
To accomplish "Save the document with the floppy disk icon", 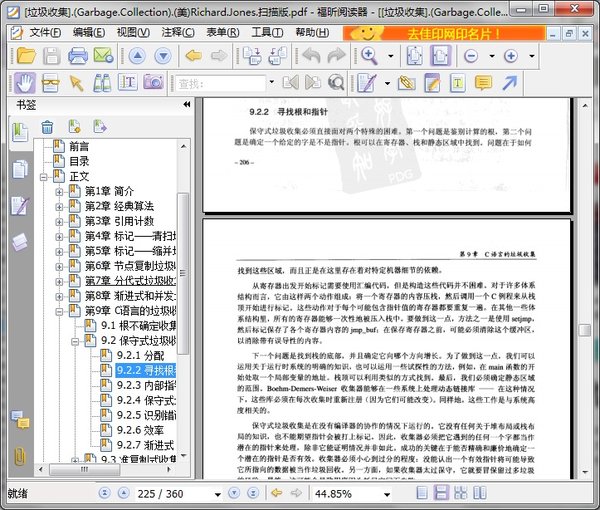I will tap(51, 56).
